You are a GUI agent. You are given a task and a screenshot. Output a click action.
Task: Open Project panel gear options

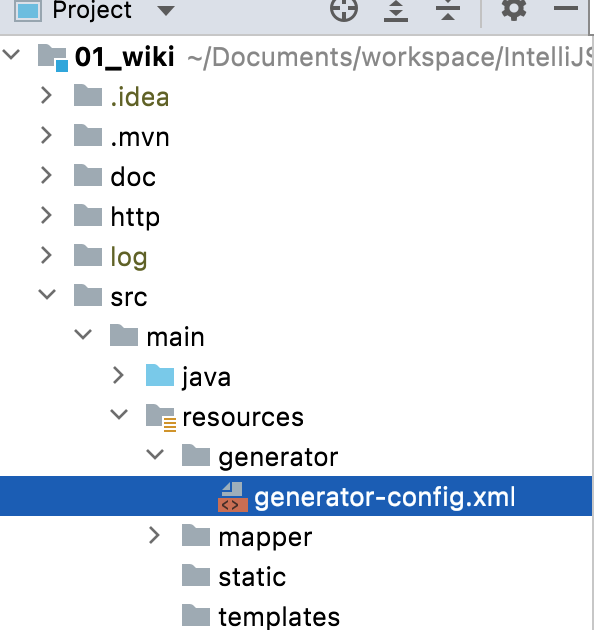pyautogui.click(x=514, y=9)
